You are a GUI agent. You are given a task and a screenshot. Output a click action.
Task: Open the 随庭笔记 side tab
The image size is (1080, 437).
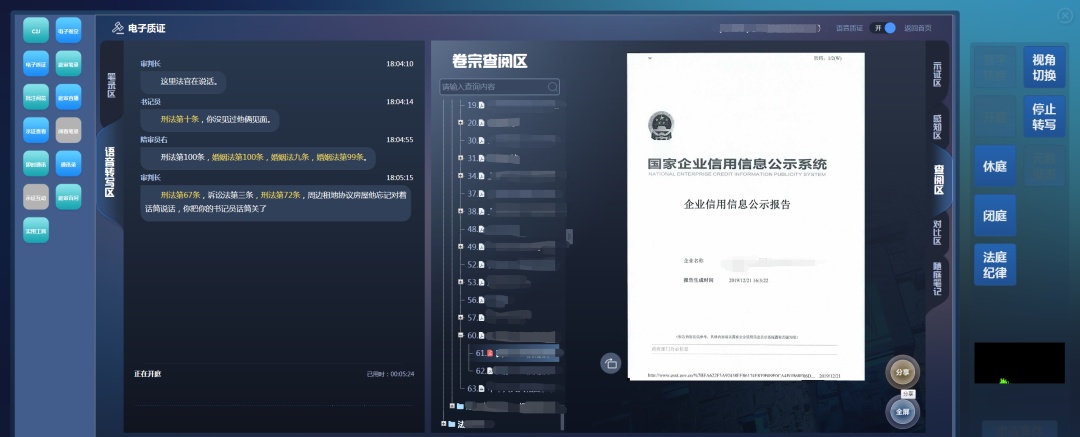937,279
